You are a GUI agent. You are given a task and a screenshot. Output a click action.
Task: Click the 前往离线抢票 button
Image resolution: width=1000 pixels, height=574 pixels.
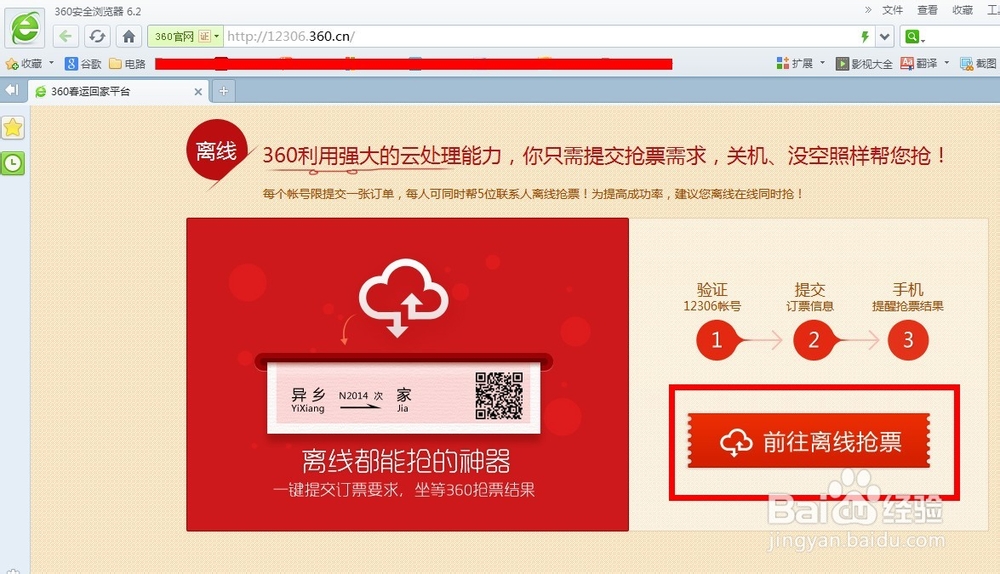point(809,441)
